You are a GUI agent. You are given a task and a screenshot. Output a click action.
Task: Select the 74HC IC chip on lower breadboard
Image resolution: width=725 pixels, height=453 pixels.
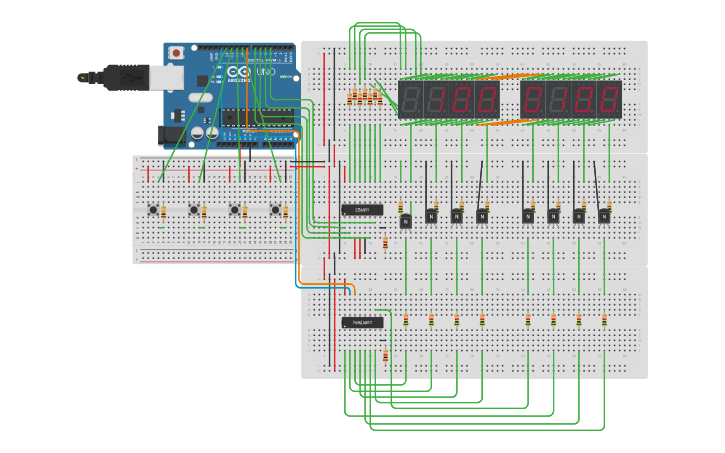point(362,322)
